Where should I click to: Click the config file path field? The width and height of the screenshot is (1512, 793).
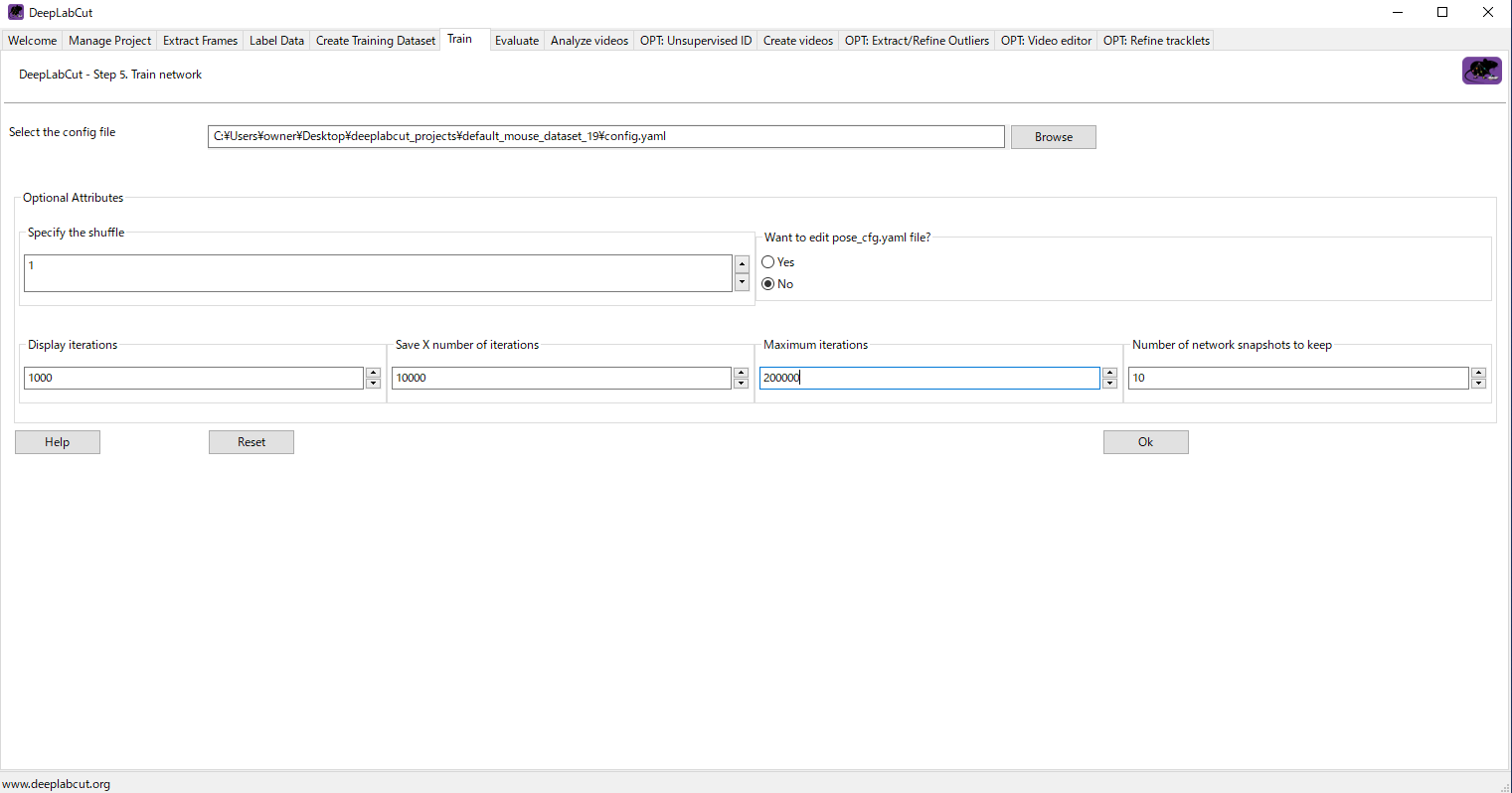click(x=606, y=136)
